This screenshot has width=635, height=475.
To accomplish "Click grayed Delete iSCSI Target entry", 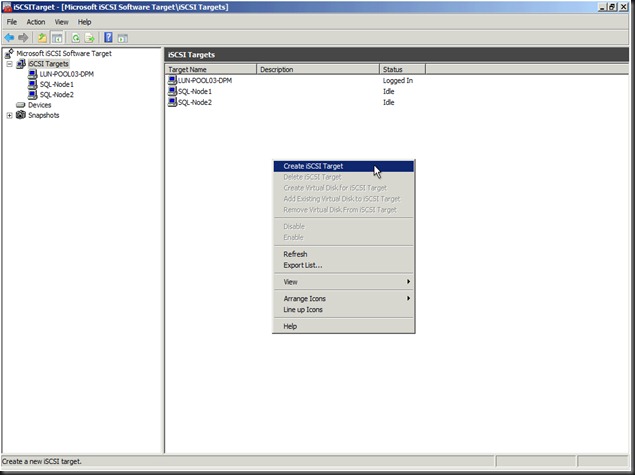I will (x=344, y=177).
